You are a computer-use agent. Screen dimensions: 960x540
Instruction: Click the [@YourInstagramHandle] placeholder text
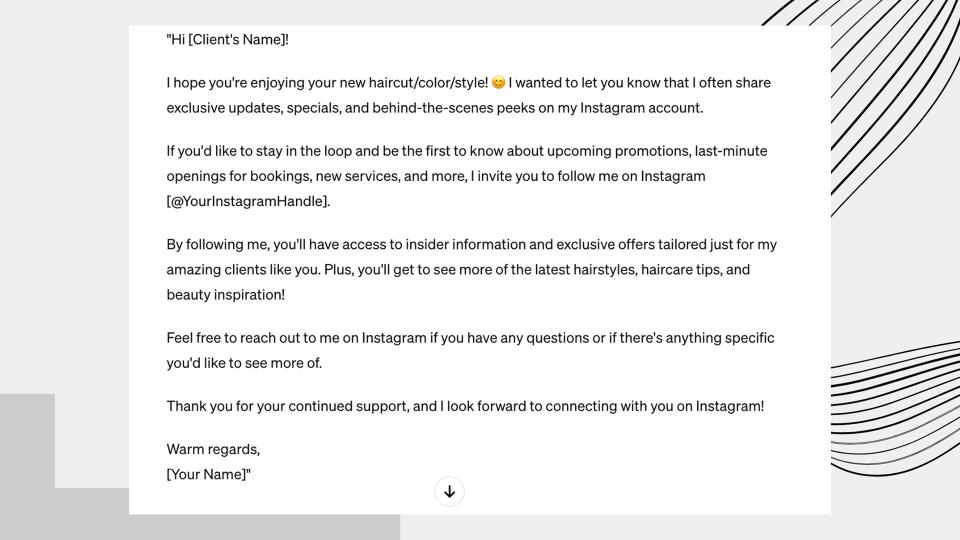(248, 201)
